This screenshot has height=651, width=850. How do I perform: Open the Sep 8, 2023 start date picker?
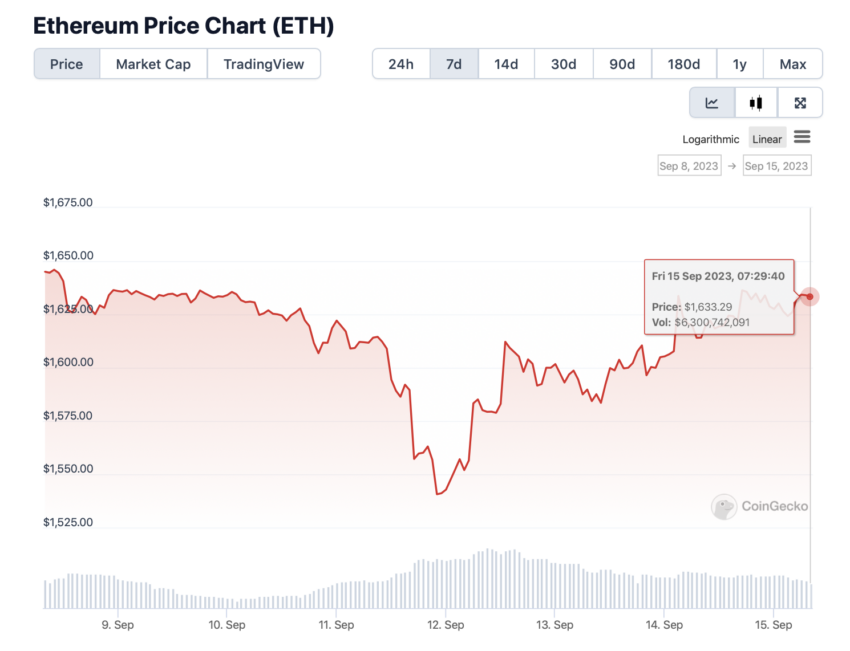[689, 166]
